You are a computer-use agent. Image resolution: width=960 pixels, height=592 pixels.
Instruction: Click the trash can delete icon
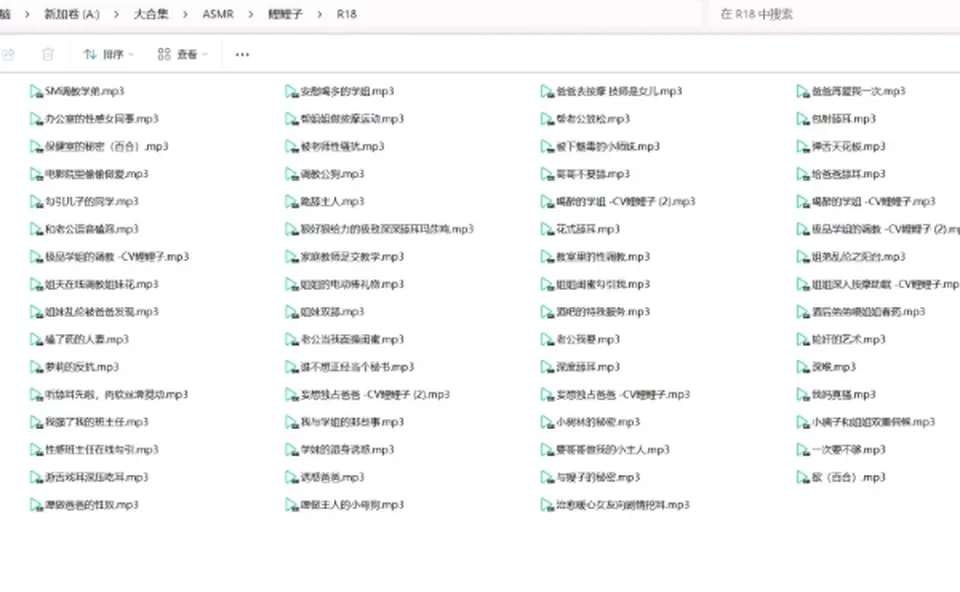[48, 54]
